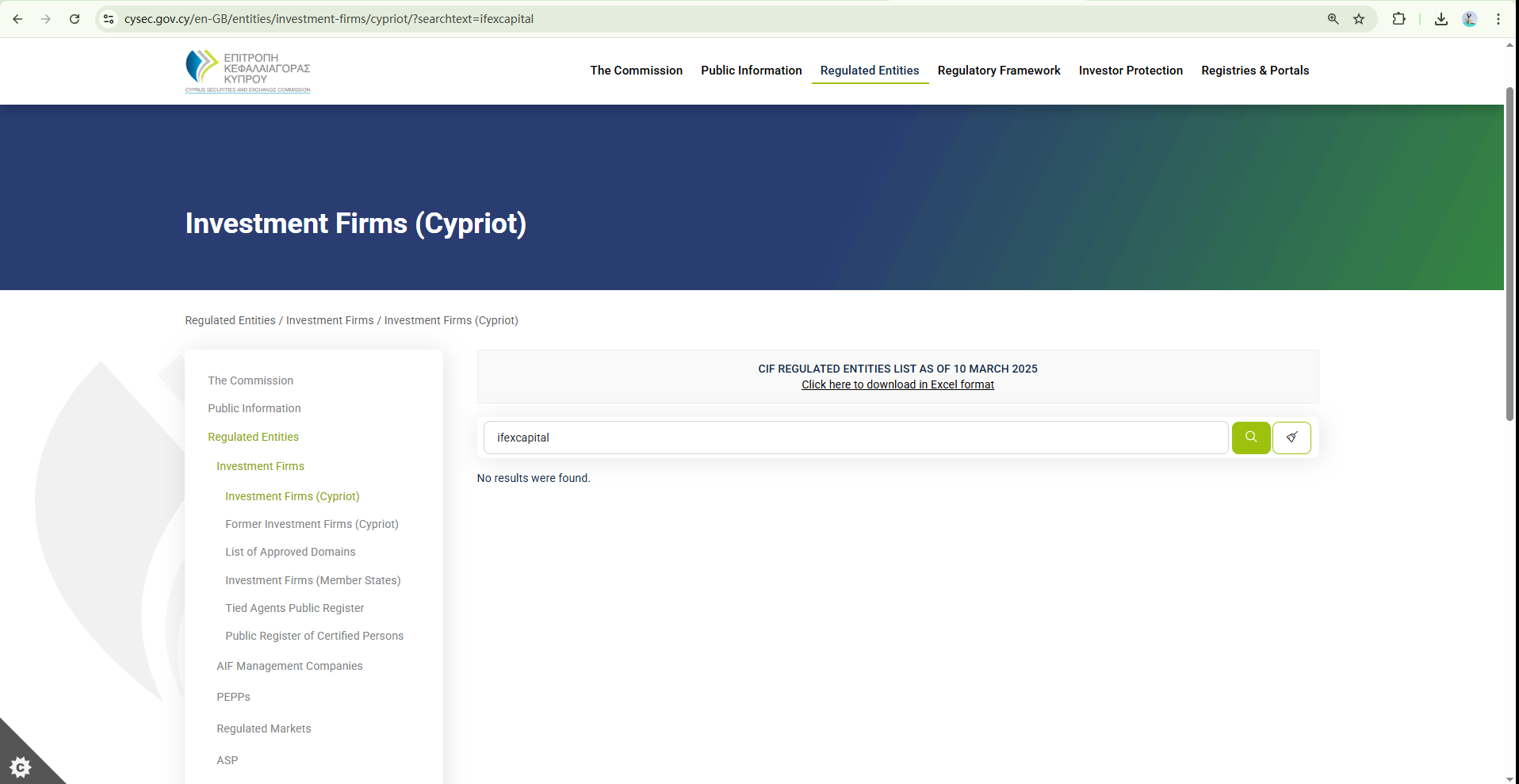The image size is (1519, 784).
Task: Open the Investor Protection top menu
Action: [x=1130, y=71]
